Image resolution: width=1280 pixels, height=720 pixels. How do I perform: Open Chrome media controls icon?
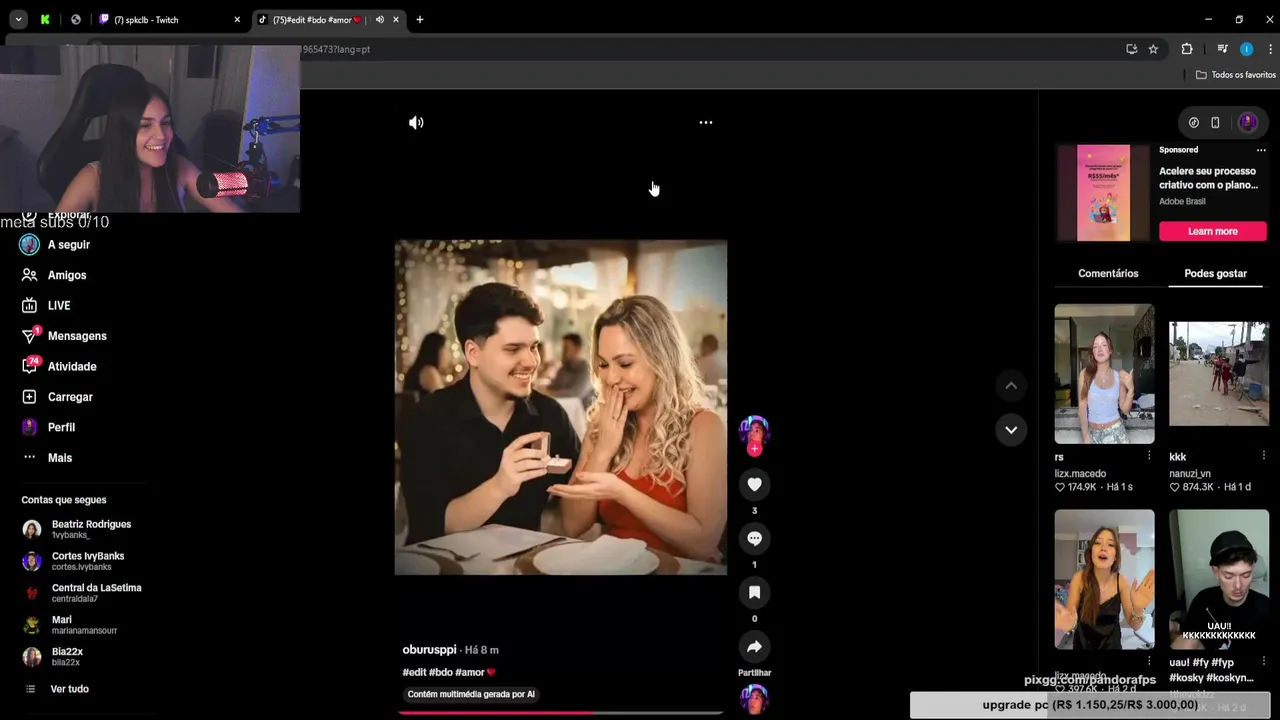pos(1222,49)
